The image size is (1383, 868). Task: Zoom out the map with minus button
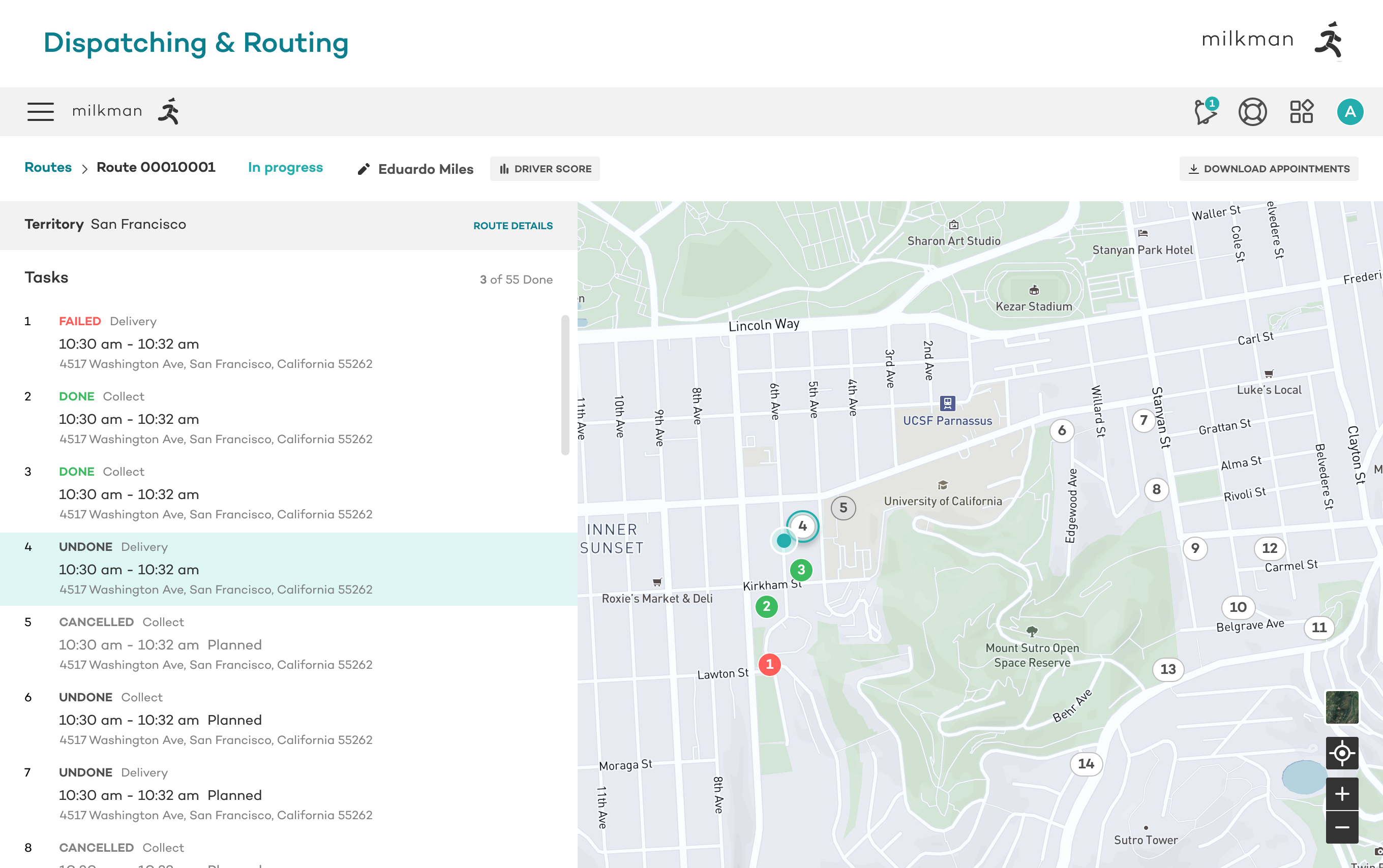(1342, 827)
